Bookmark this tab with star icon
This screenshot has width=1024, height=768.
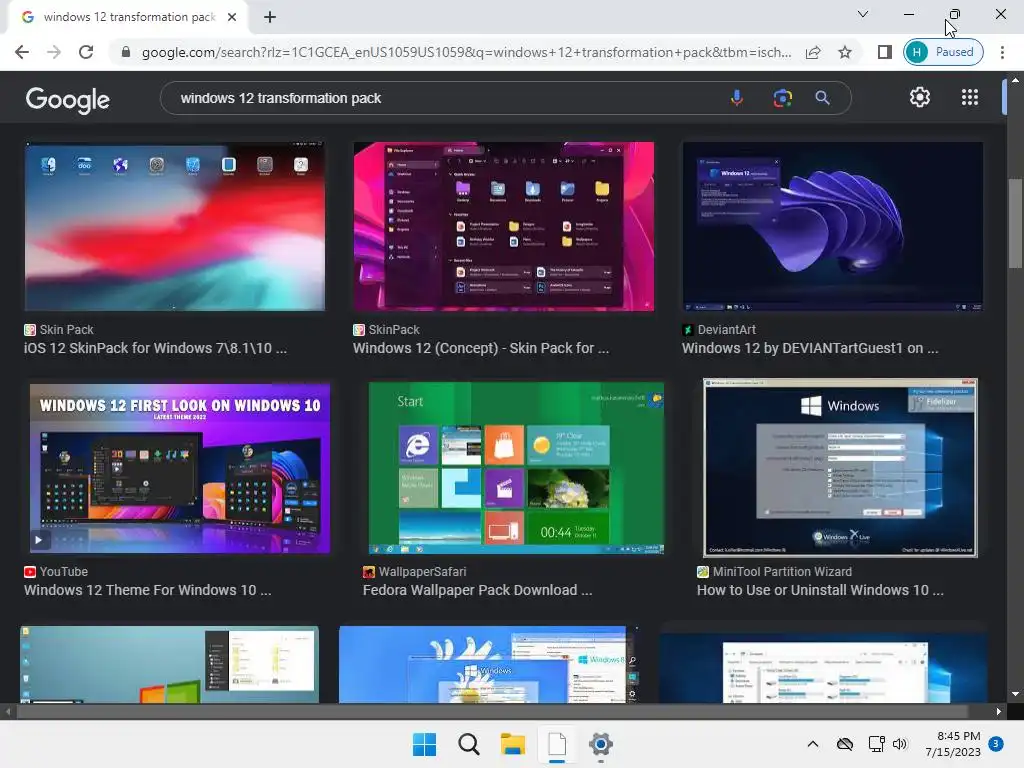pos(845,52)
